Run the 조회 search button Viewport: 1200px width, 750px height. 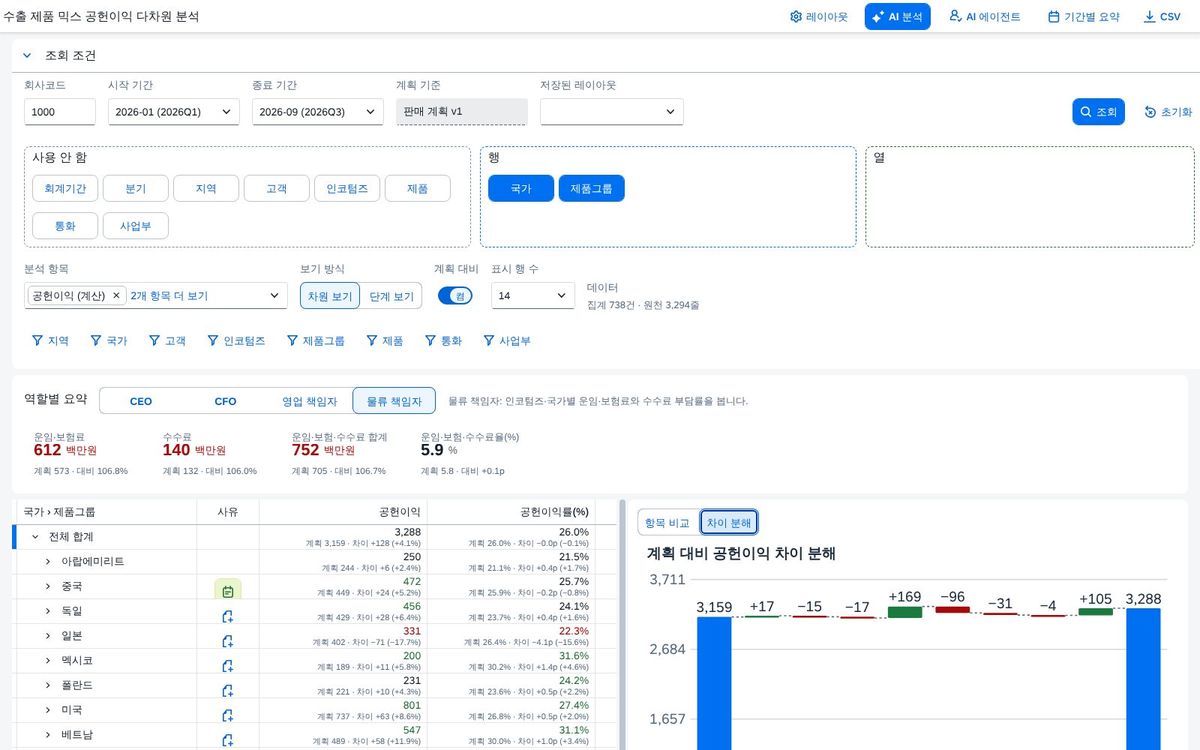pos(1099,112)
